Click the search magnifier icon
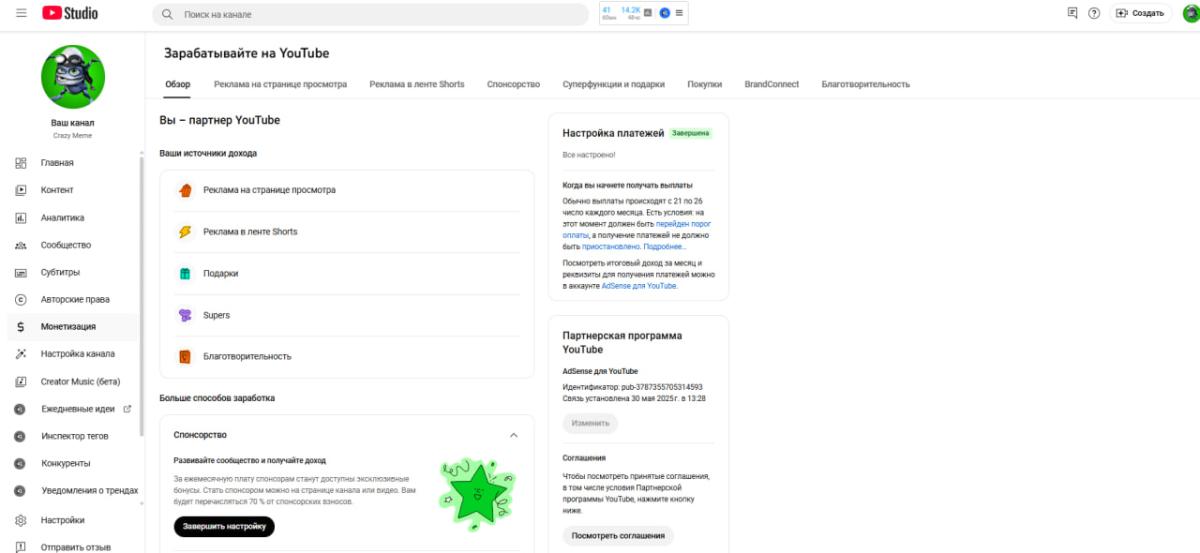 click(x=167, y=15)
